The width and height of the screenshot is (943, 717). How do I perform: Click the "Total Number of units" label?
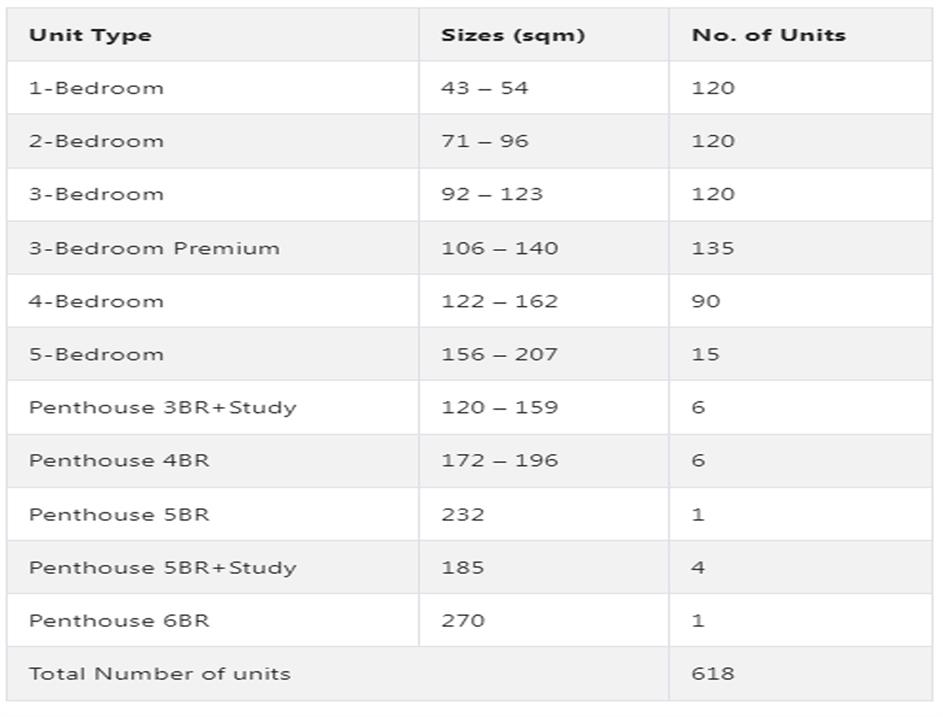pos(160,673)
